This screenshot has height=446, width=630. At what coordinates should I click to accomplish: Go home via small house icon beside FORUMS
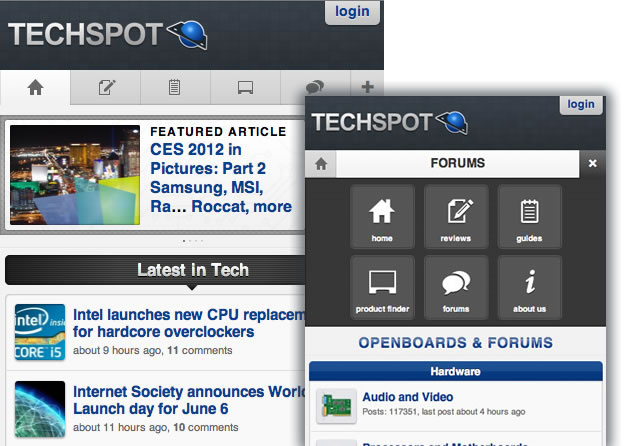click(321, 164)
